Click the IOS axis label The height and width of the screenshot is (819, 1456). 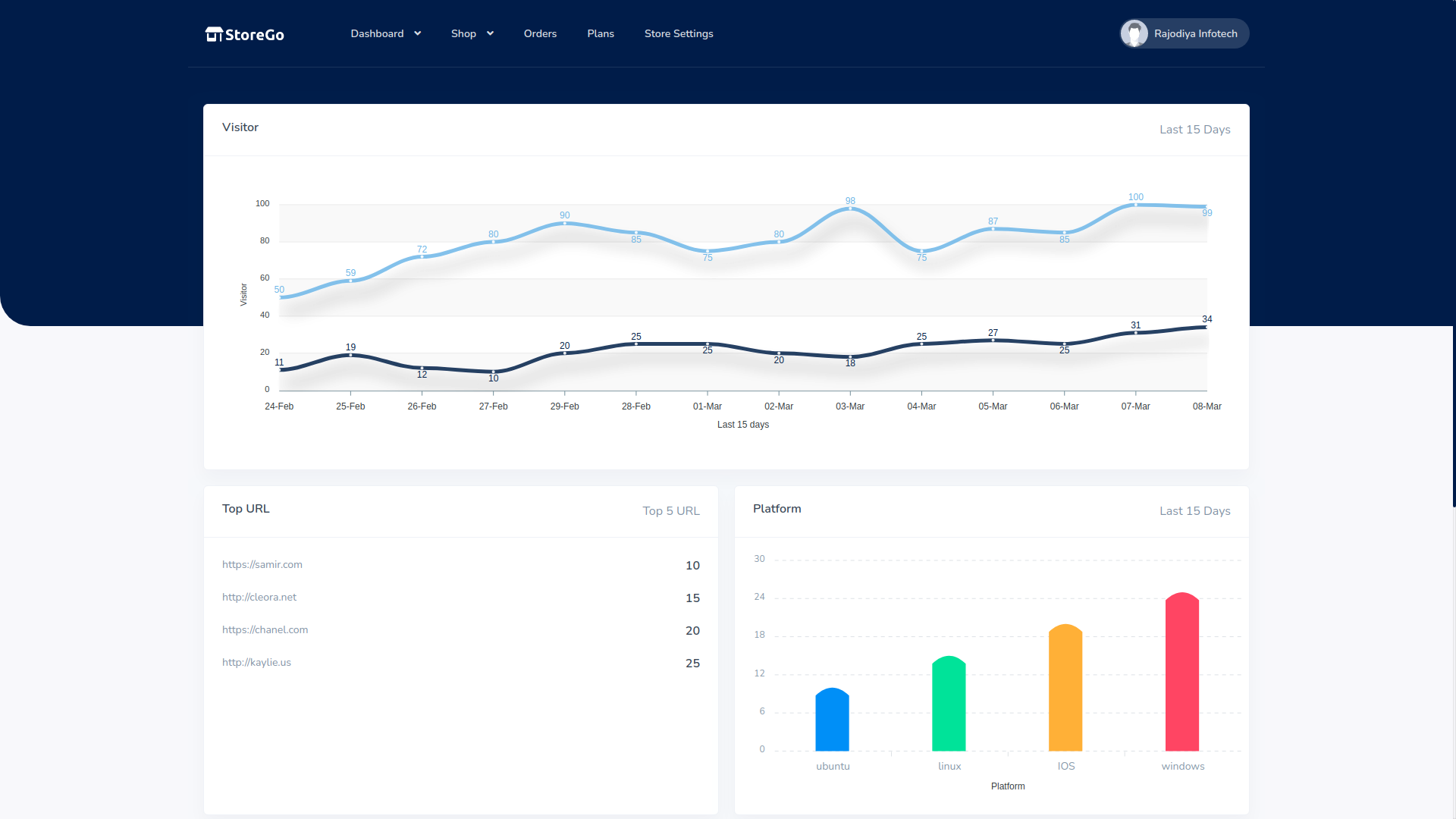[x=1066, y=766]
